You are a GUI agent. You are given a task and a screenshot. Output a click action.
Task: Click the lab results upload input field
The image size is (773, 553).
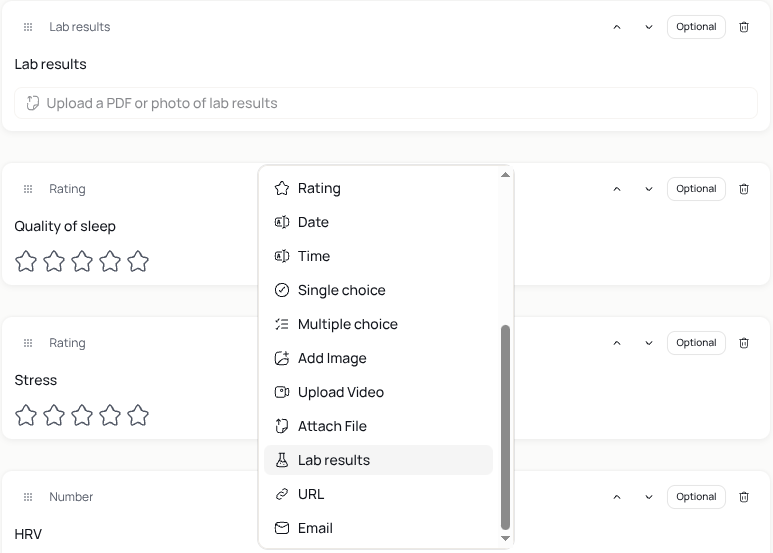click(x=386, y=103)
